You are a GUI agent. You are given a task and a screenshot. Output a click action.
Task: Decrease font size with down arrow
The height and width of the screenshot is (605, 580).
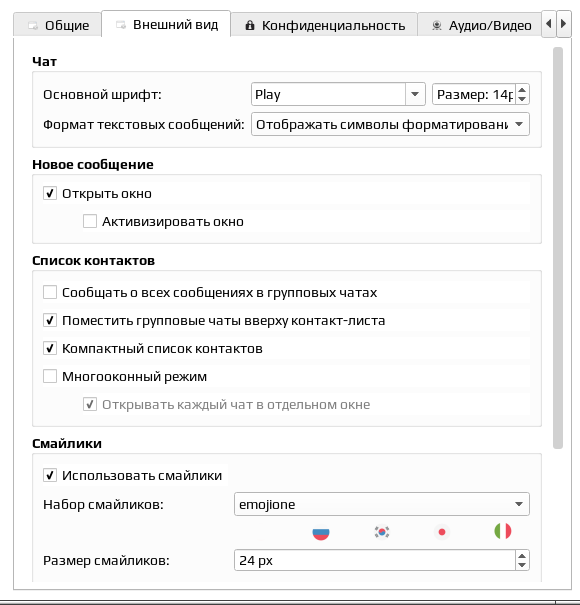click(x=522, y=99)
